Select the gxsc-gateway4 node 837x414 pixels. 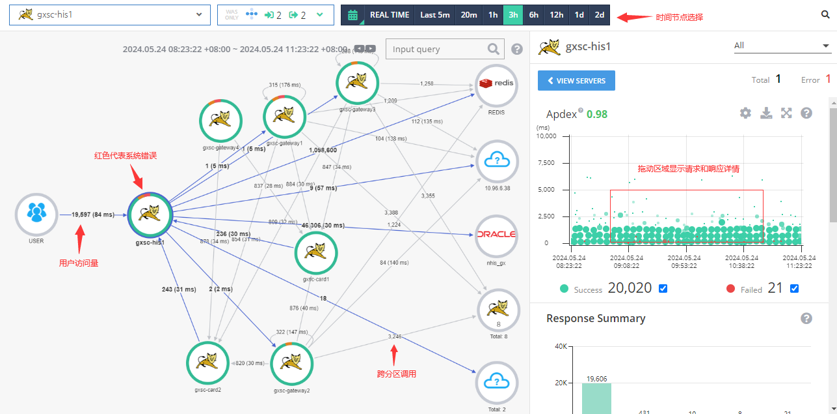click(x=221, y=121)
